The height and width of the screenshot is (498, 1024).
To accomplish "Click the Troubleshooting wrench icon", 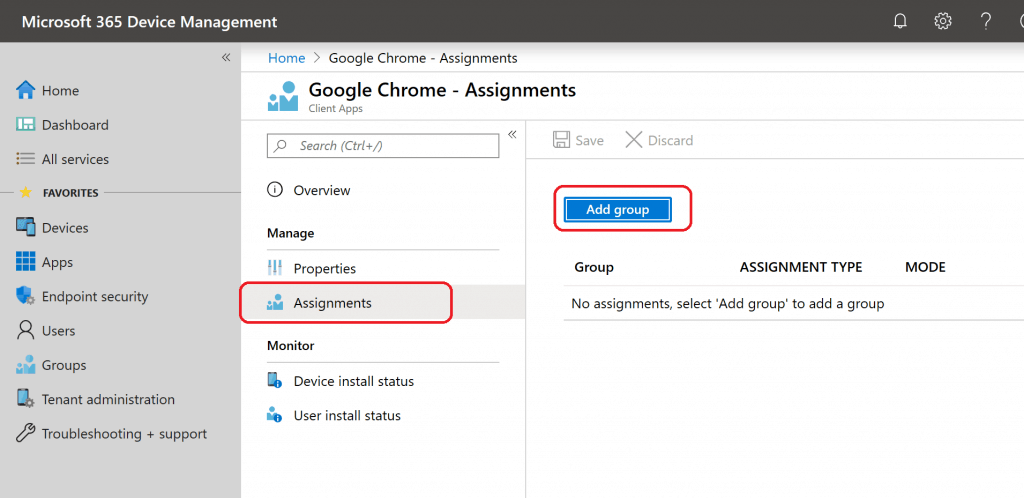I will pyautogui.click(x=25, y=433).
